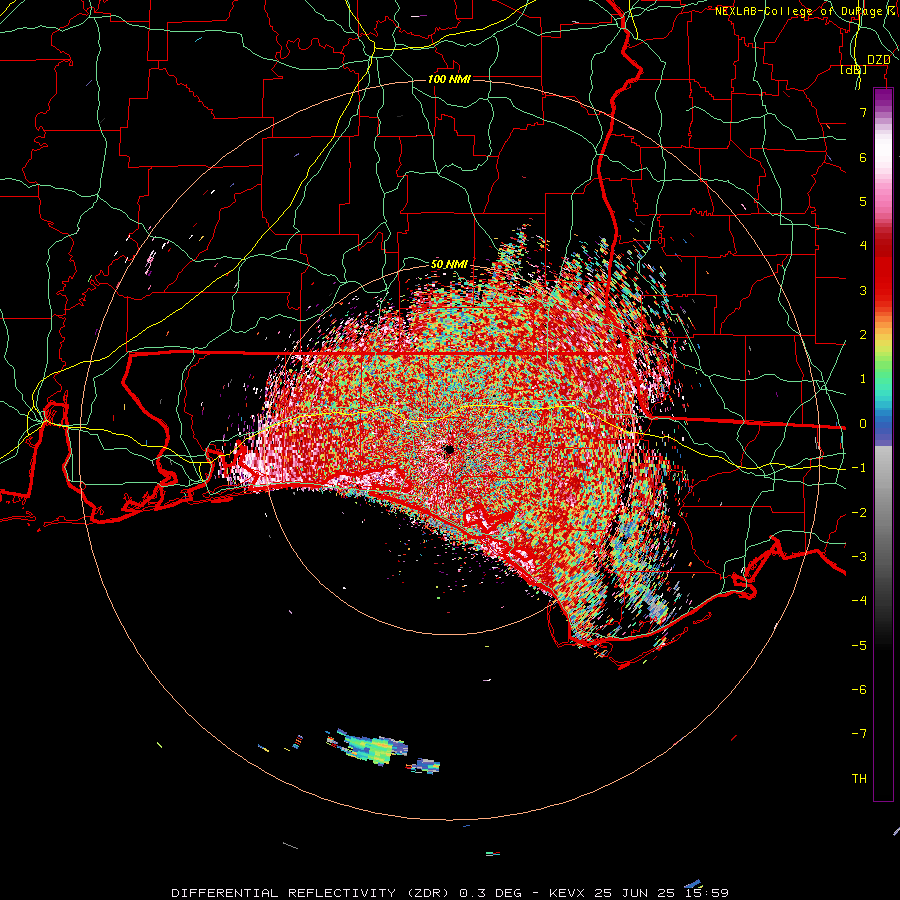Click the bottom caption "DIFFERENTIAL REFLECTIVITY (ZDR)"

click(313, 893)
